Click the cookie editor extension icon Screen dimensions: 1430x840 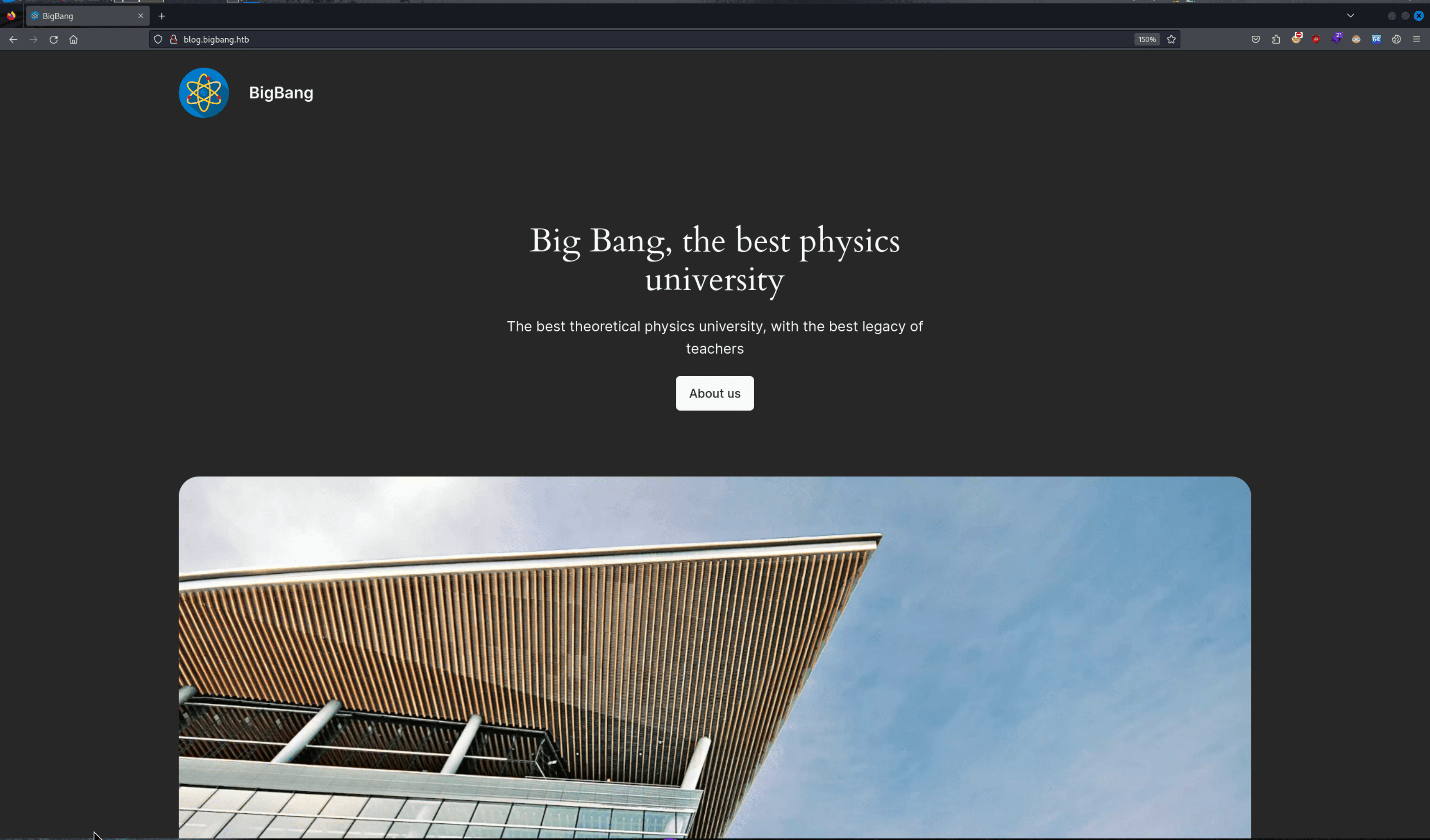(1396, 39)
